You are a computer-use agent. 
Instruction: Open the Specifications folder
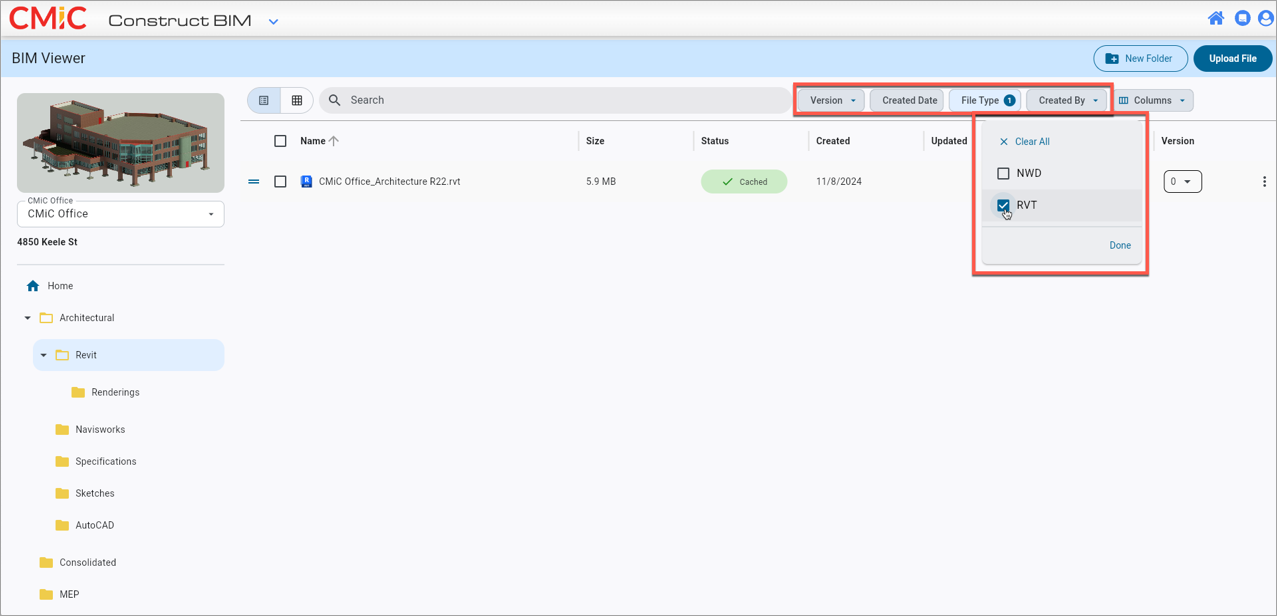pos(106,461)
